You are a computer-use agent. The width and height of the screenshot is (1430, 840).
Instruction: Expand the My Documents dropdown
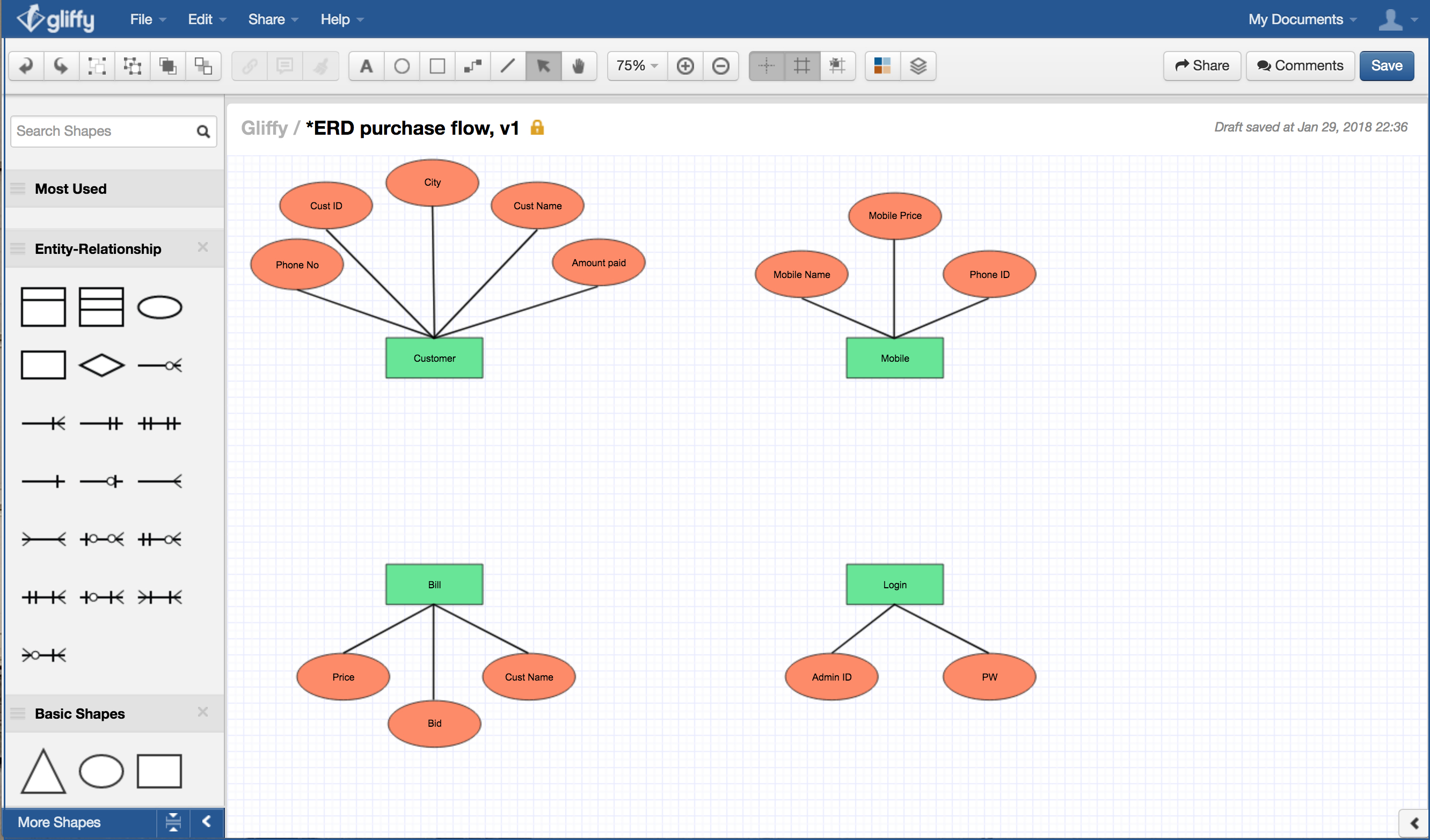[1300, 18]
